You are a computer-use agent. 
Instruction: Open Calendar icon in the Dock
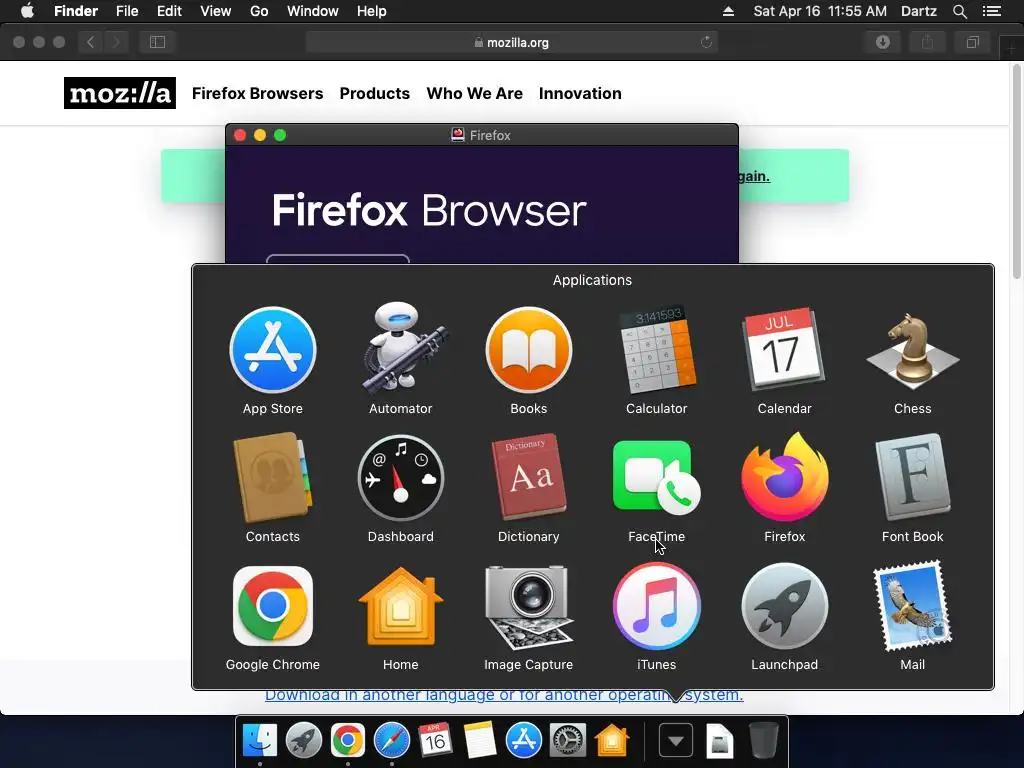[436, 741]
